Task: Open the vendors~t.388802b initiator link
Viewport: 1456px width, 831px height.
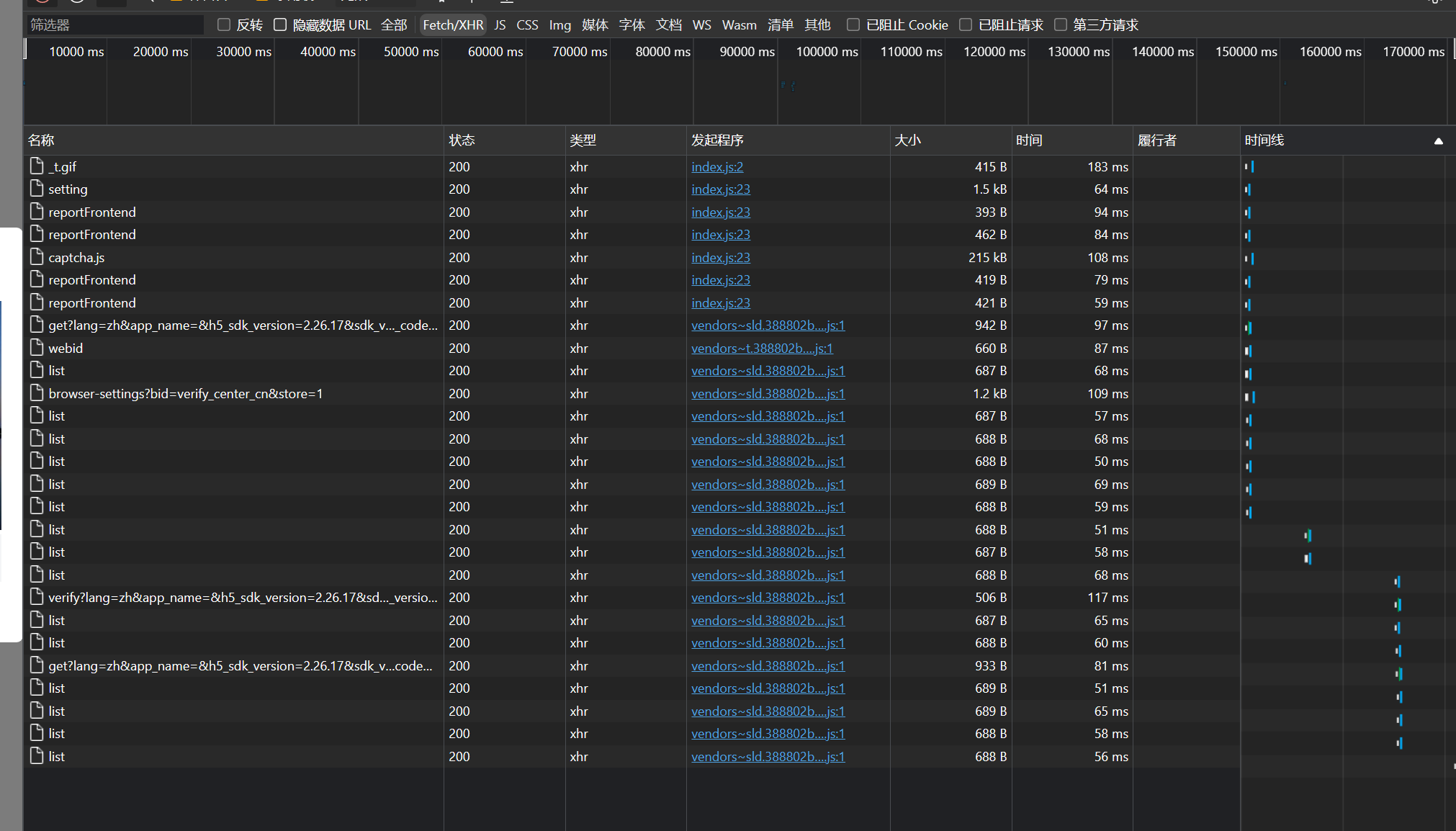Action: click(762, 348)
